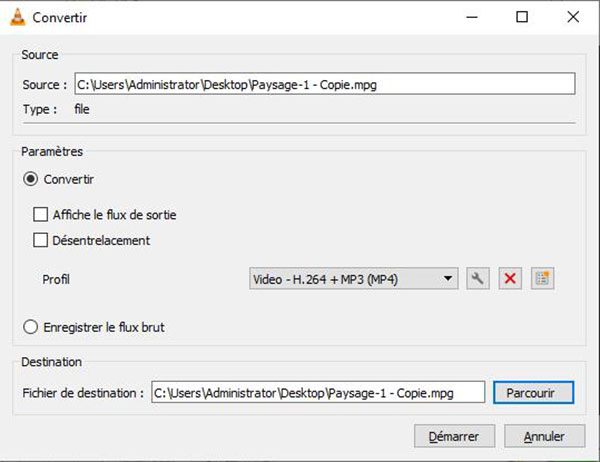Image resolution: width=600 pixels, height=462 pixels.
Task: Select the Convertir radio button
Action: coord(31,180)
